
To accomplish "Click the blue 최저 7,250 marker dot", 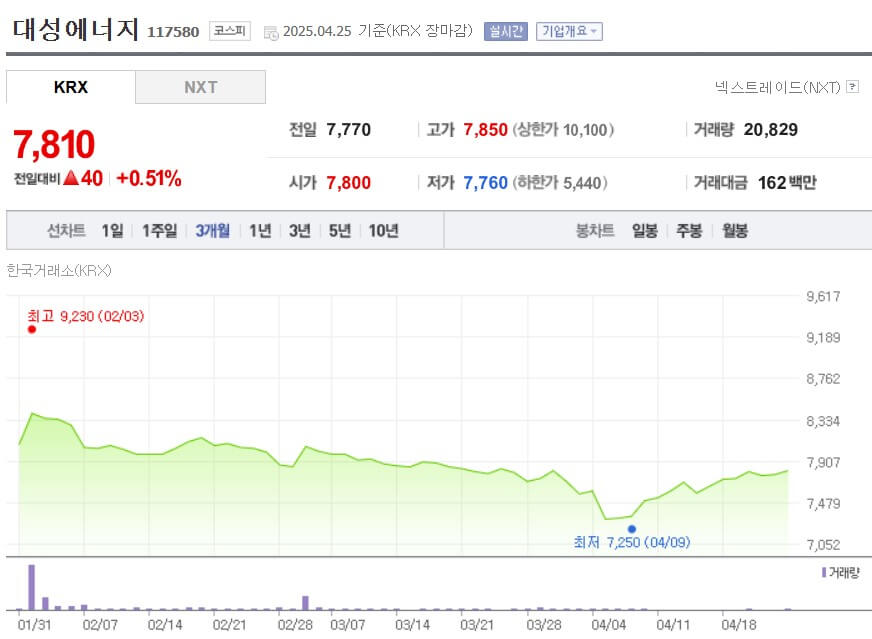I will click(632, 529).
